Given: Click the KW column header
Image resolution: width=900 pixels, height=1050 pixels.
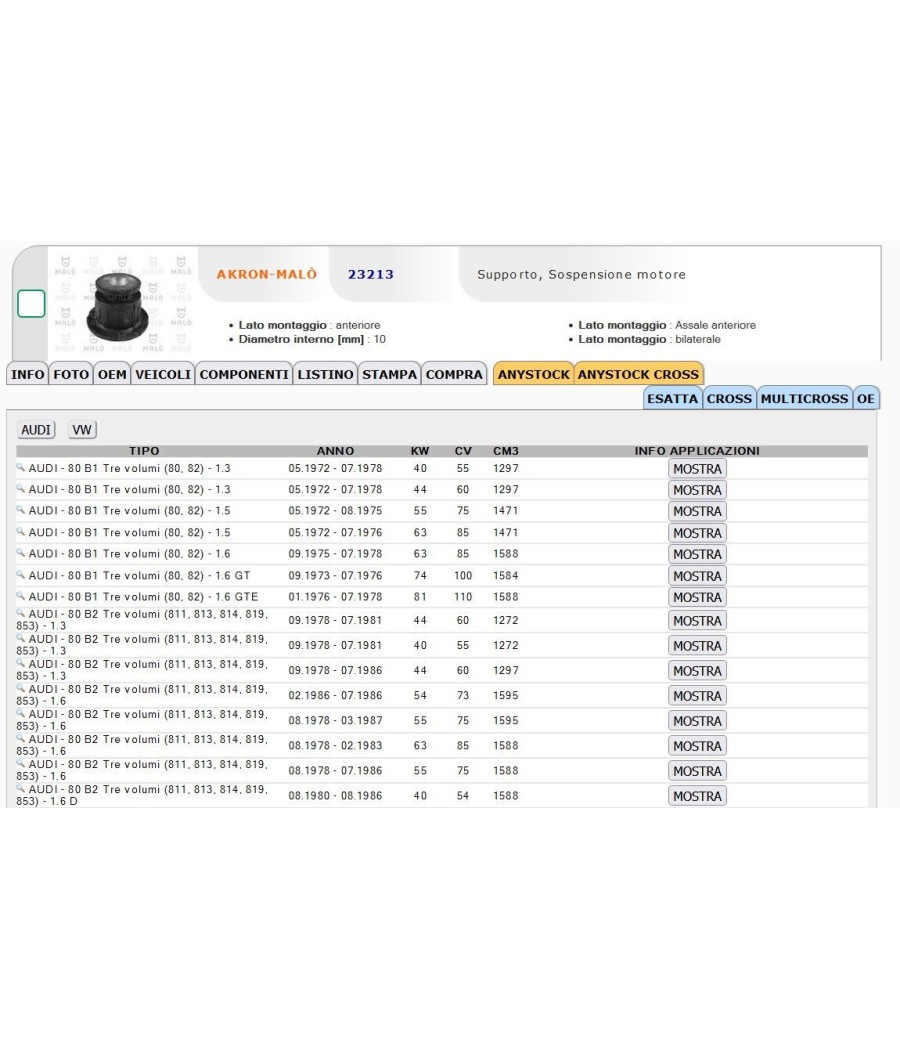Looking at the screenshot, I should point(420,451).
